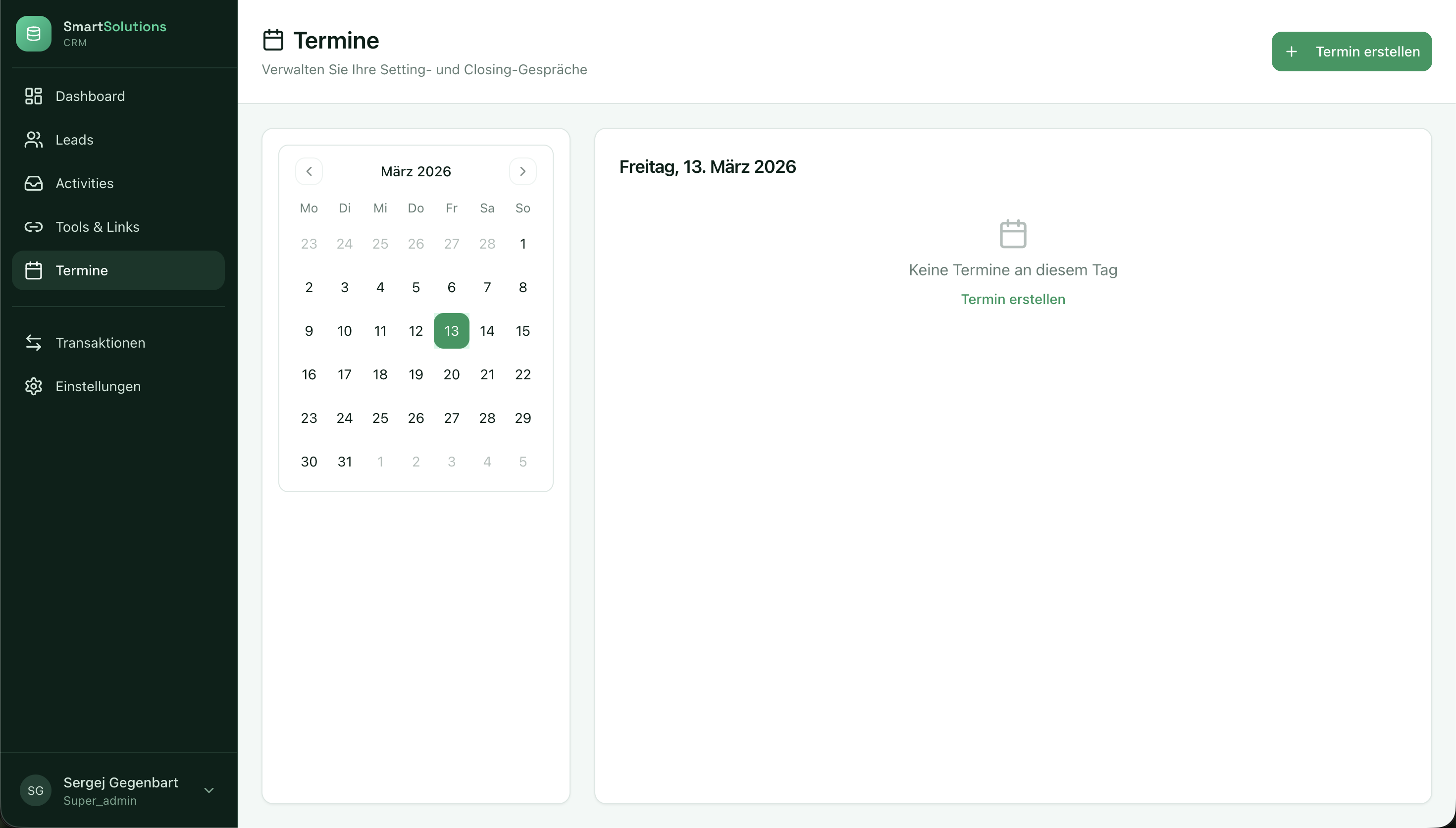Click the highlighted day 13
Screen dimensions: 1456x828
click(452, 330)
